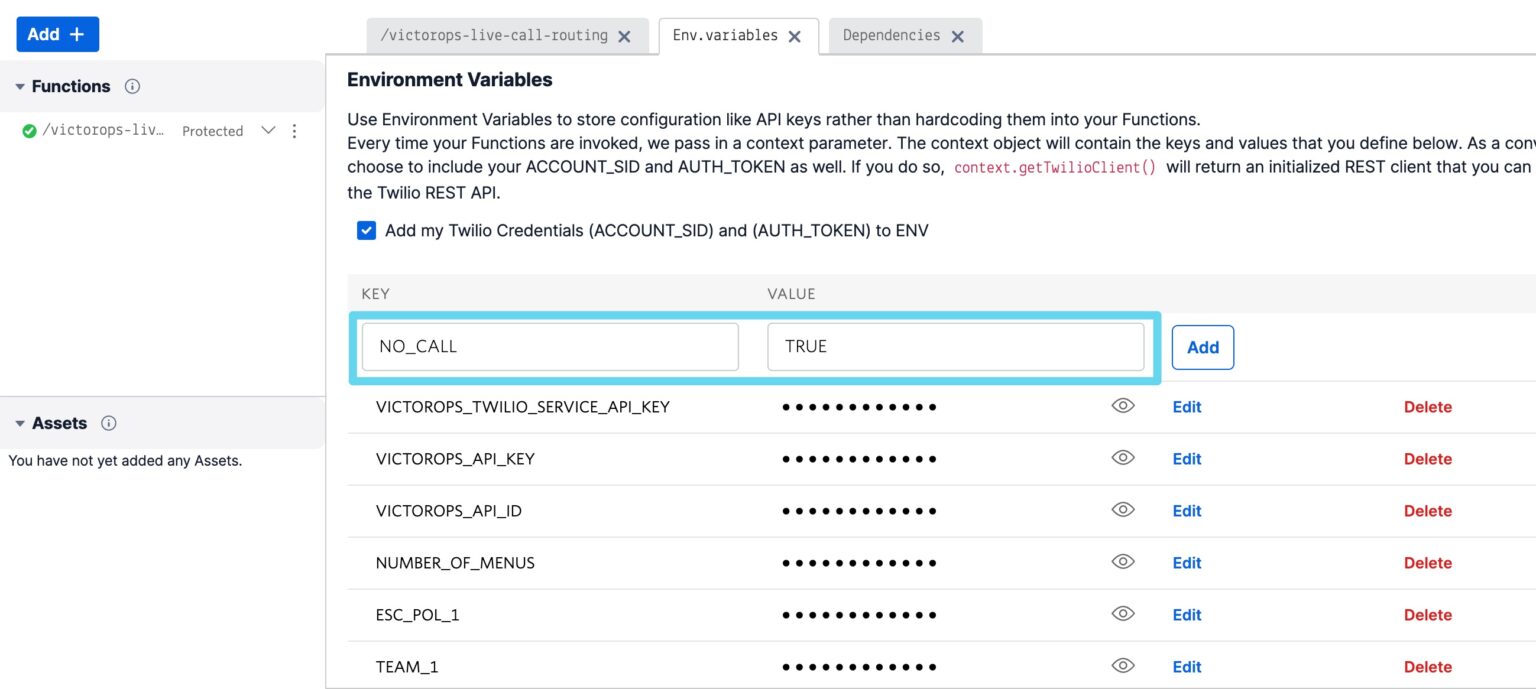Delete the TEAM_1 environment variable
The height and width of the screenshot is (689, 1536).
pyautogui.click(x=1428, y=666)
